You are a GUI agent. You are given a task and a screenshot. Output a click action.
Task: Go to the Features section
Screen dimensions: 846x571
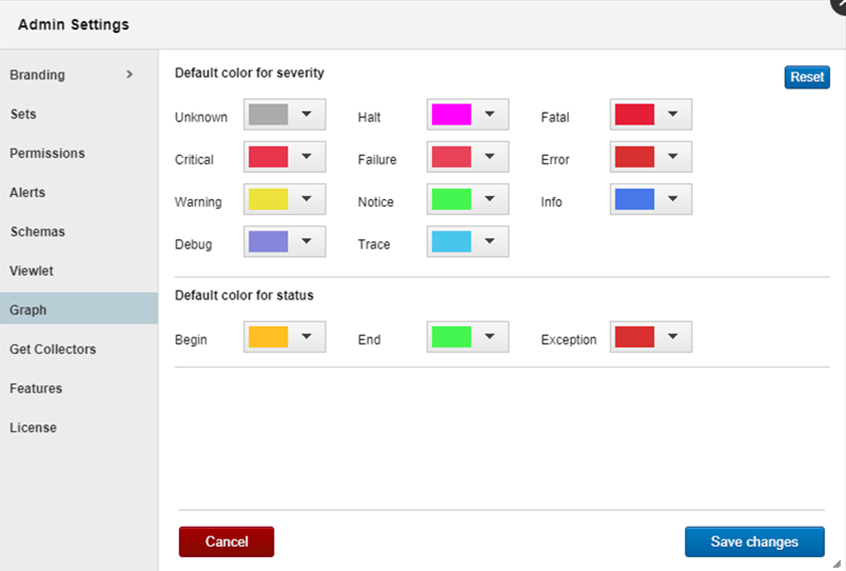point(79,389)
